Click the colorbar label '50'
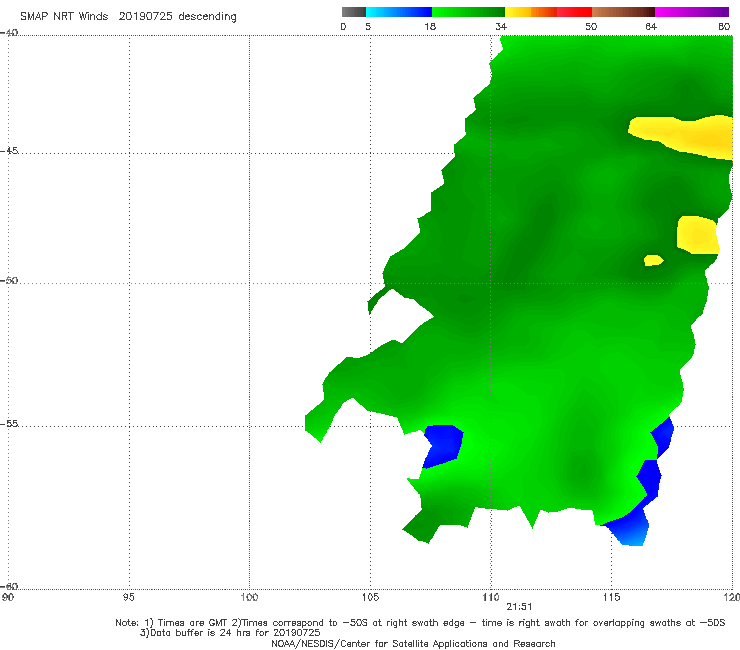740x650 pixels. (591, 26)
